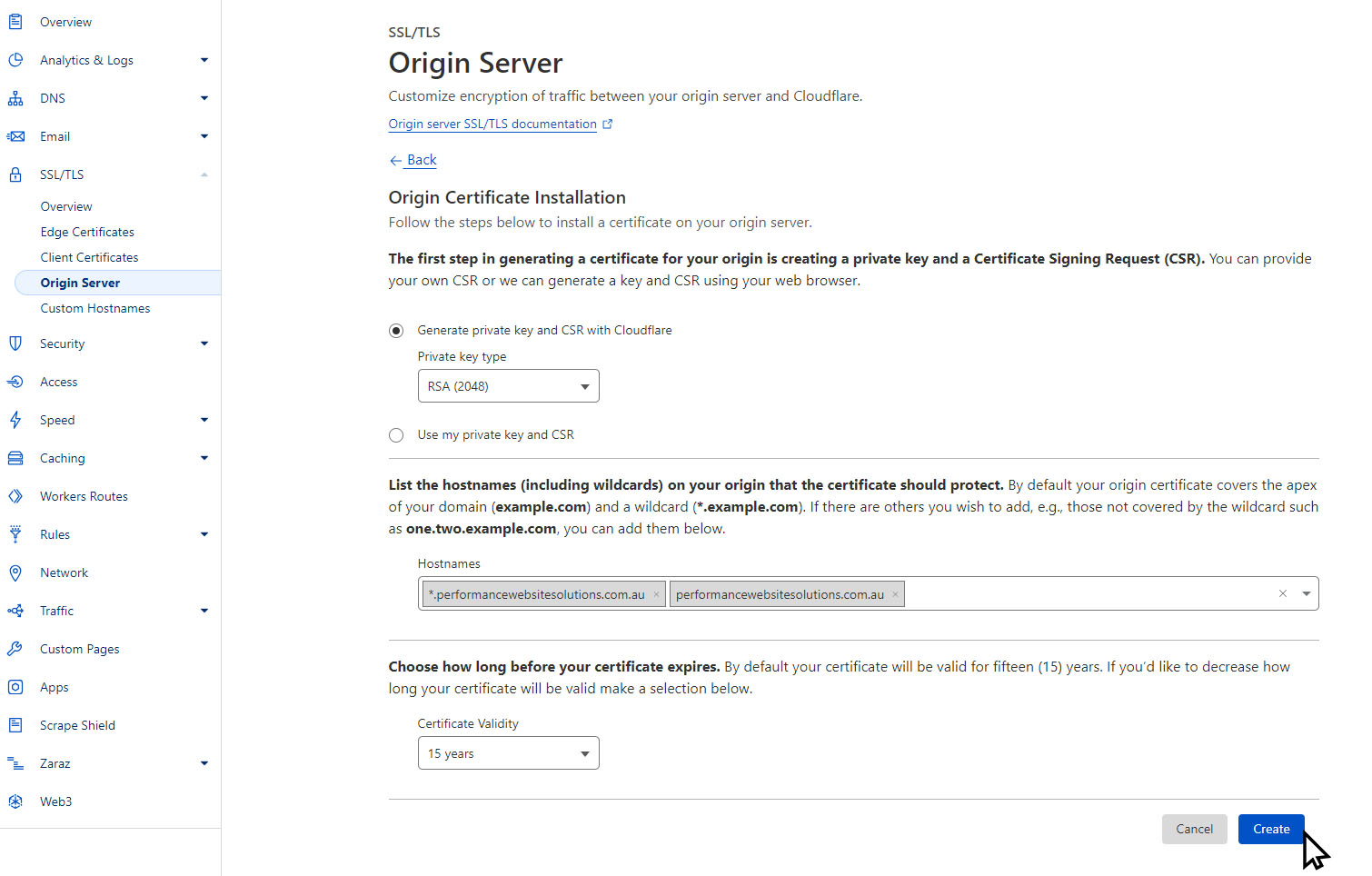Click the Access sidebar icon
Viewport: 1372px width, 876px height.
click(x=15, y=382)
